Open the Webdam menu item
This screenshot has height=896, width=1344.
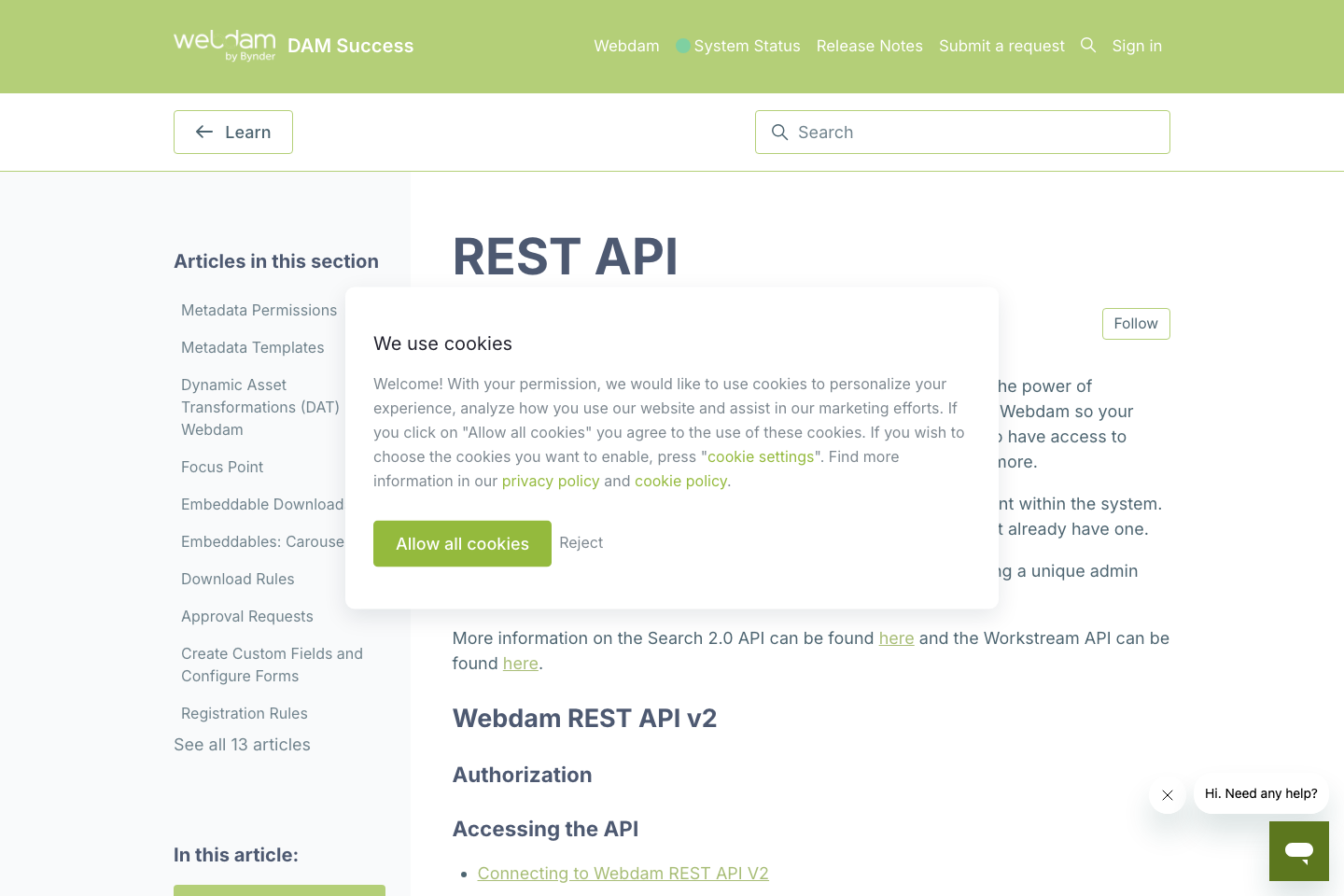click(626, 45)
